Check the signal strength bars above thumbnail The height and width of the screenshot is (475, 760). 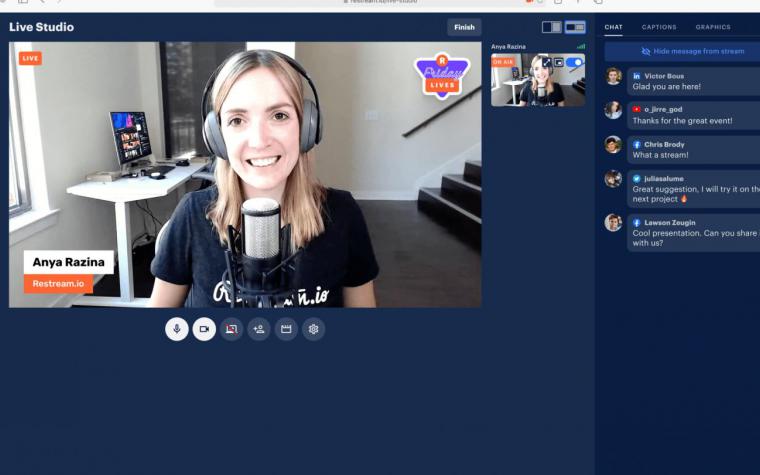(x=581, y=47)
